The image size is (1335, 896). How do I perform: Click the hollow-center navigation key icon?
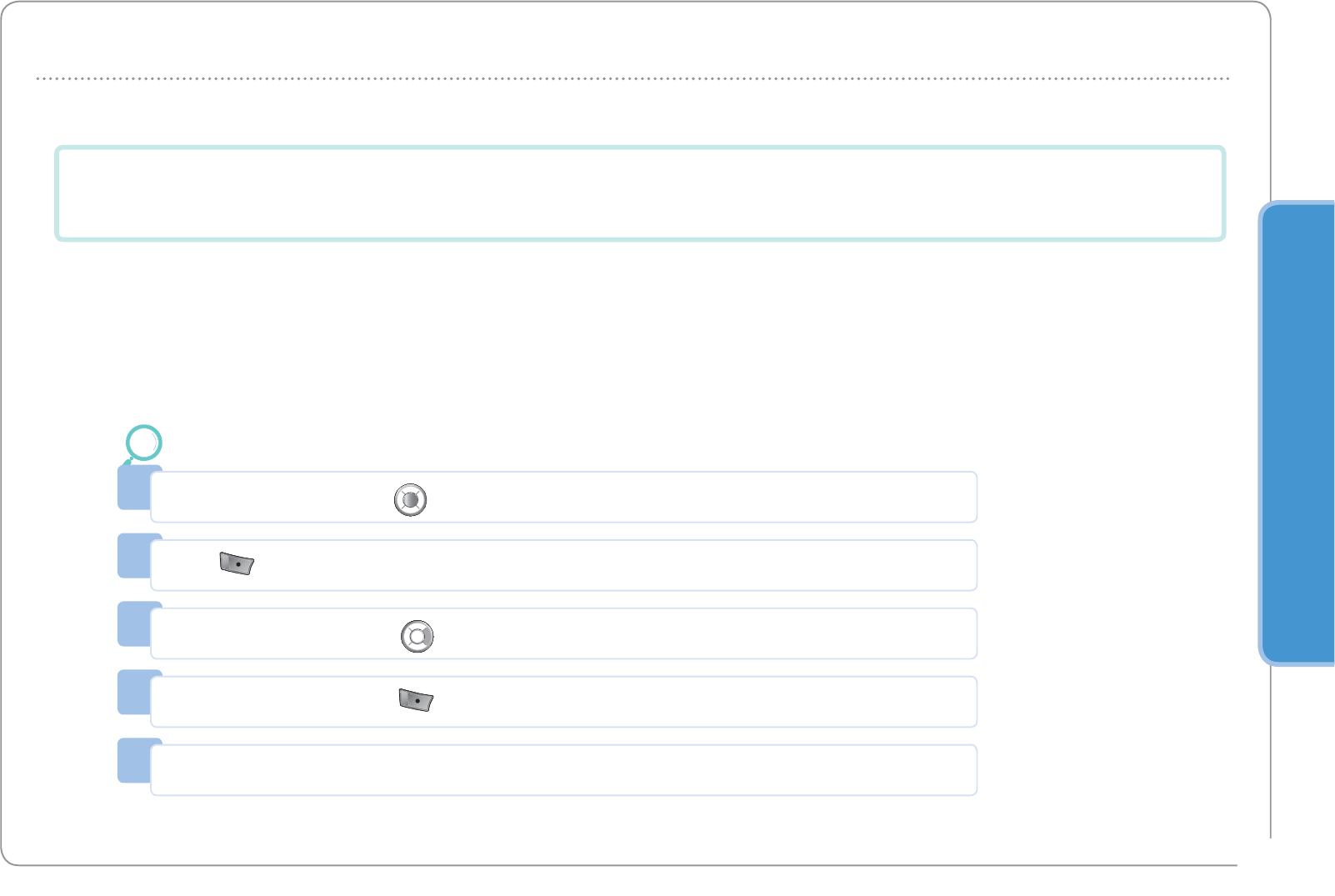(x=417, y=636)
